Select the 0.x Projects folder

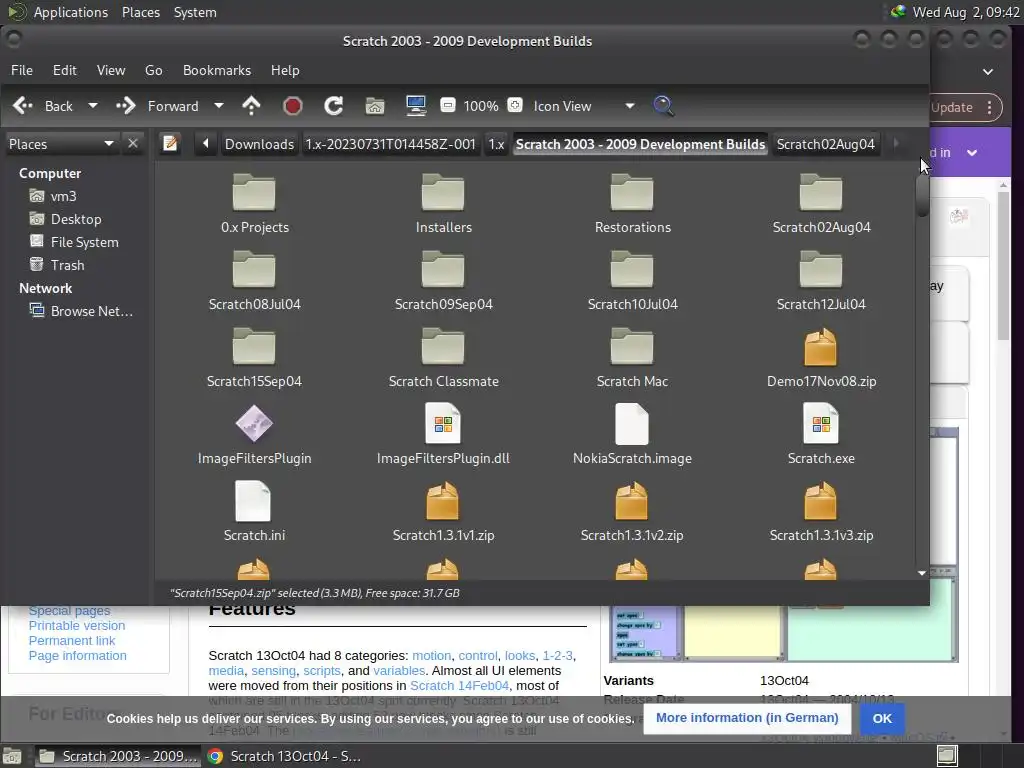pyautogui.click(x=255, y=204)
